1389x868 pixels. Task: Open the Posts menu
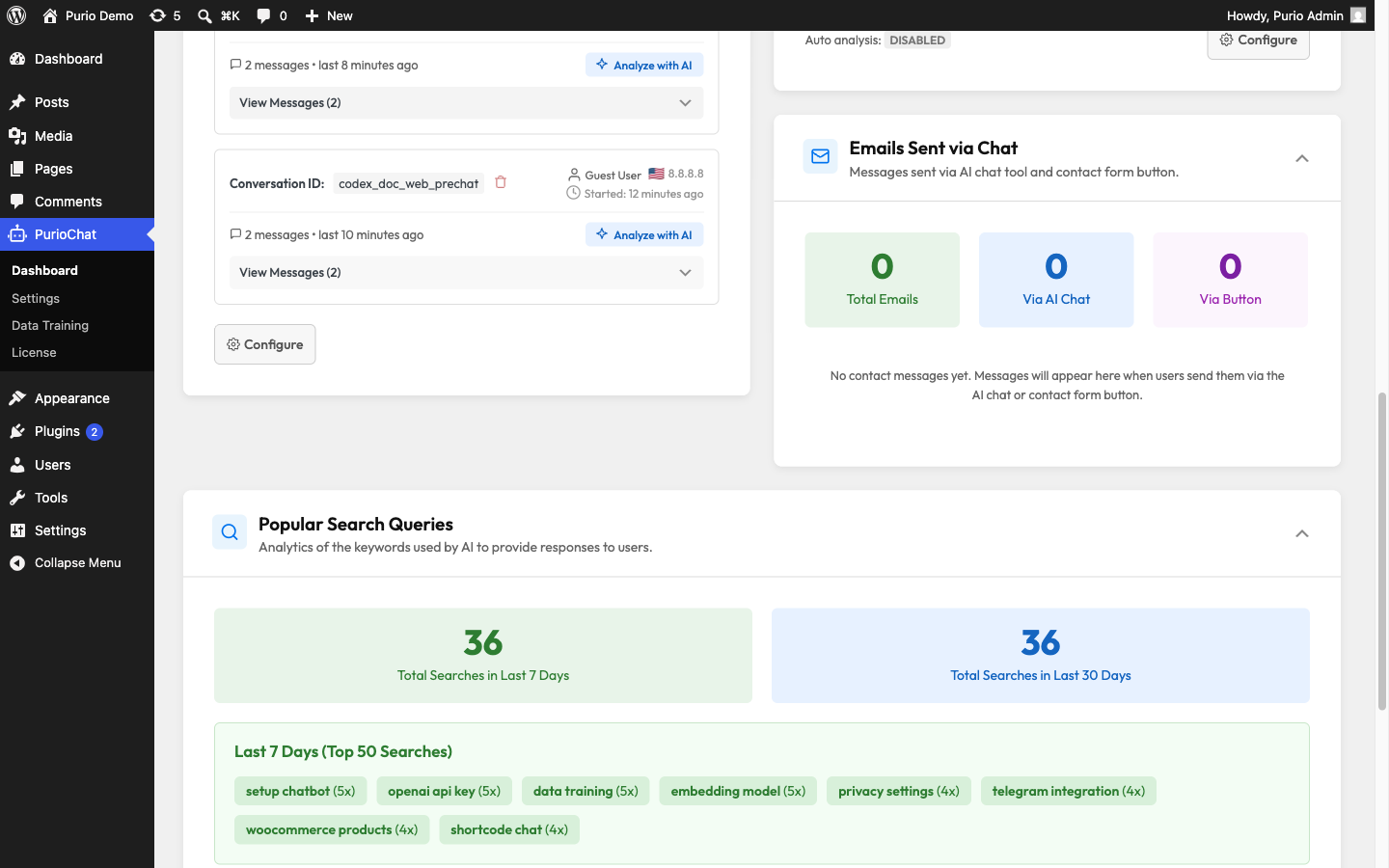tap(77, 102)
